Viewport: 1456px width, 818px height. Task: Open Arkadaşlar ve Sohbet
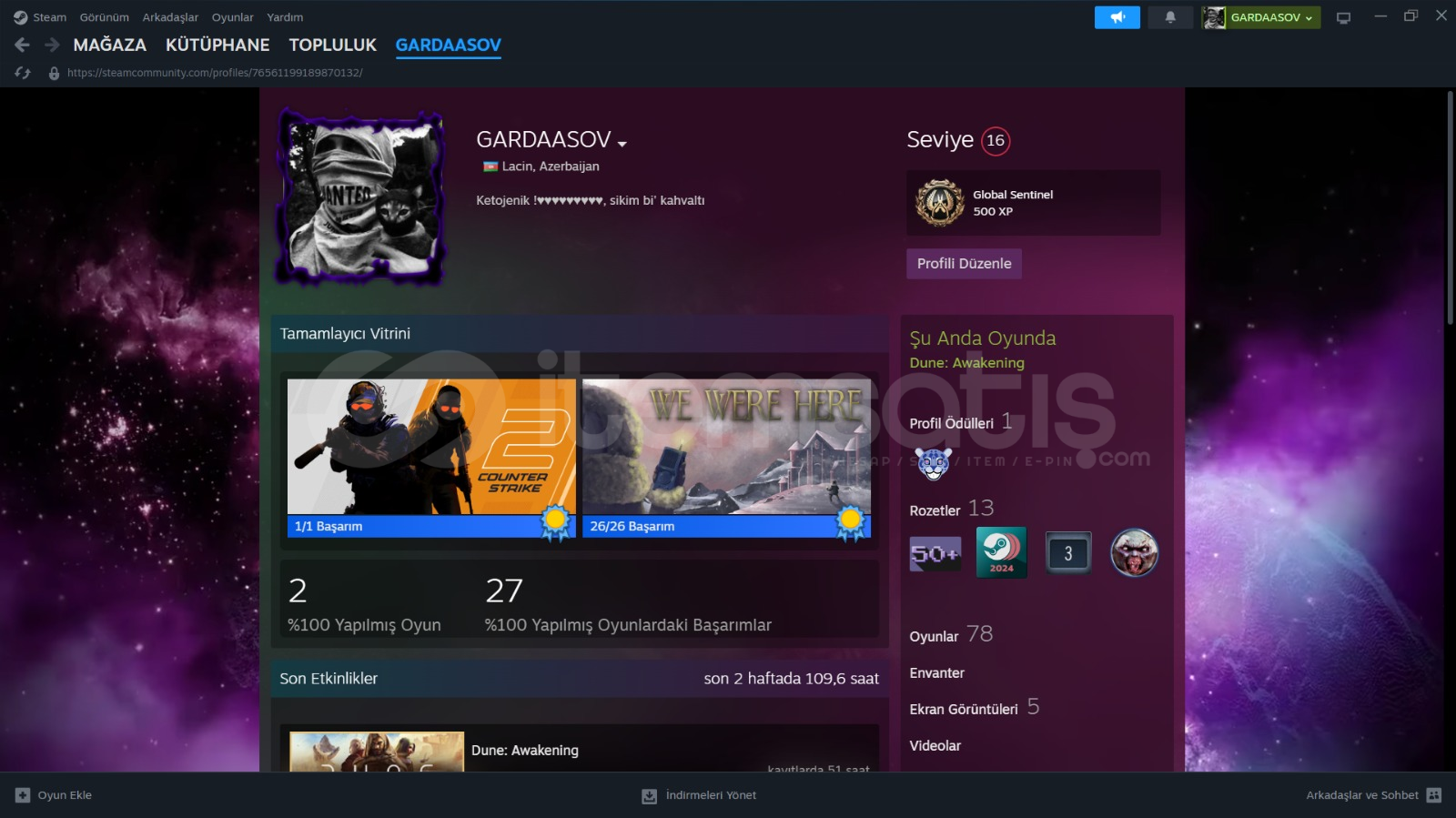[1362, 795]
